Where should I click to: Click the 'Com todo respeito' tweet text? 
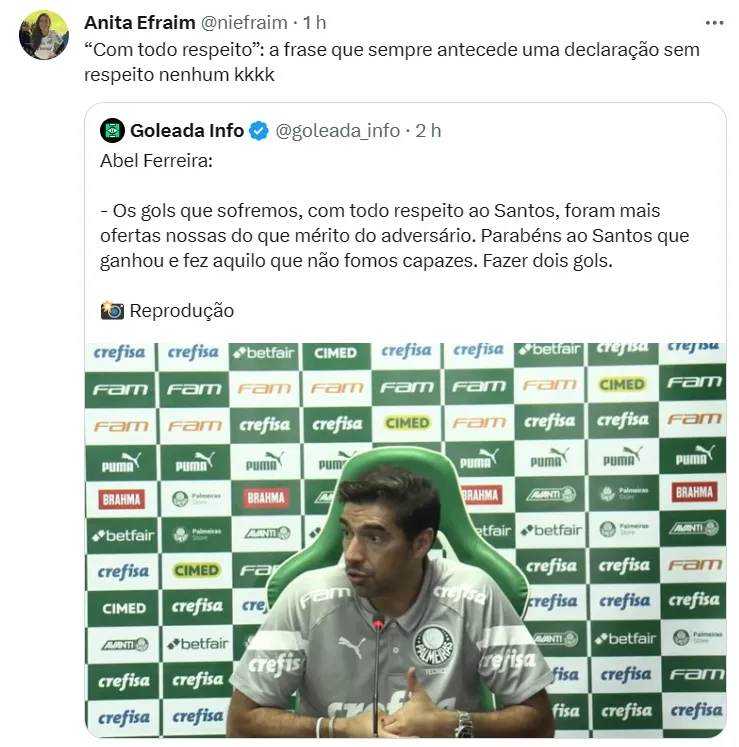(x=392, y=62)
